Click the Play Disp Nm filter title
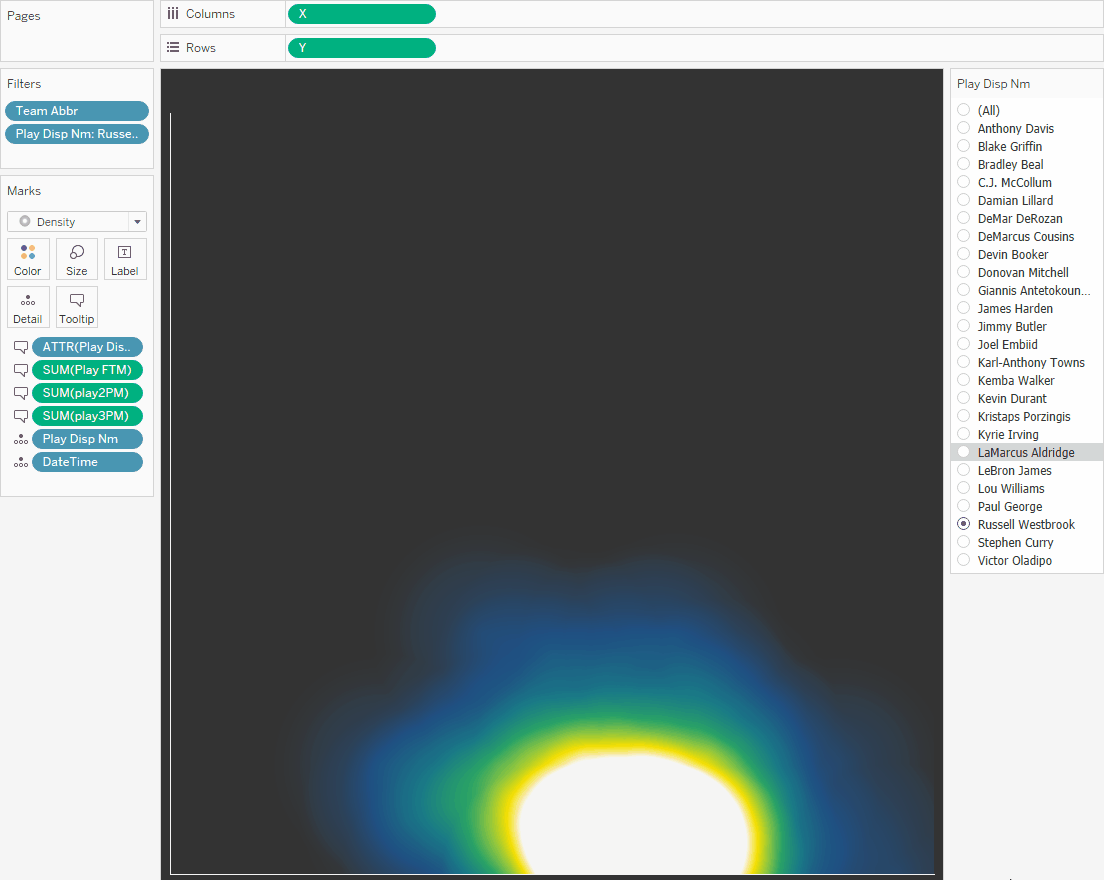The height and width of the screenshot is (880, 1104). tap(993, 84)
